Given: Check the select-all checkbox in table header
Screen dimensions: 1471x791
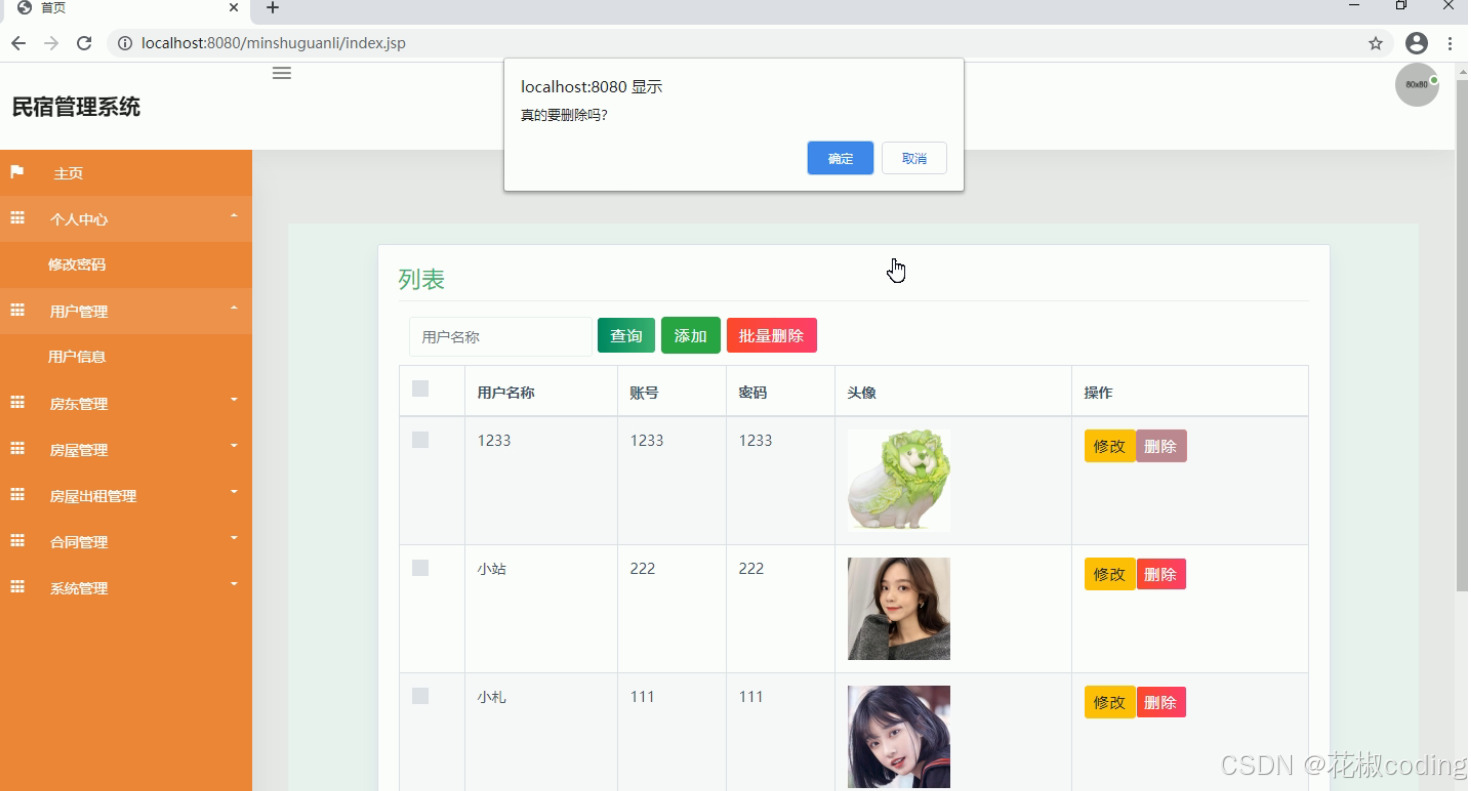Looking at the screenshot, I should point(419,389).
